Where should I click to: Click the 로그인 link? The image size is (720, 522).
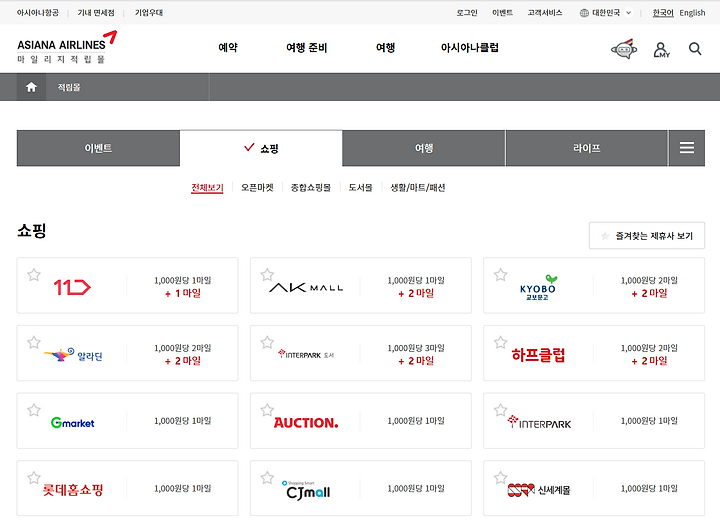tap(467, 13)
